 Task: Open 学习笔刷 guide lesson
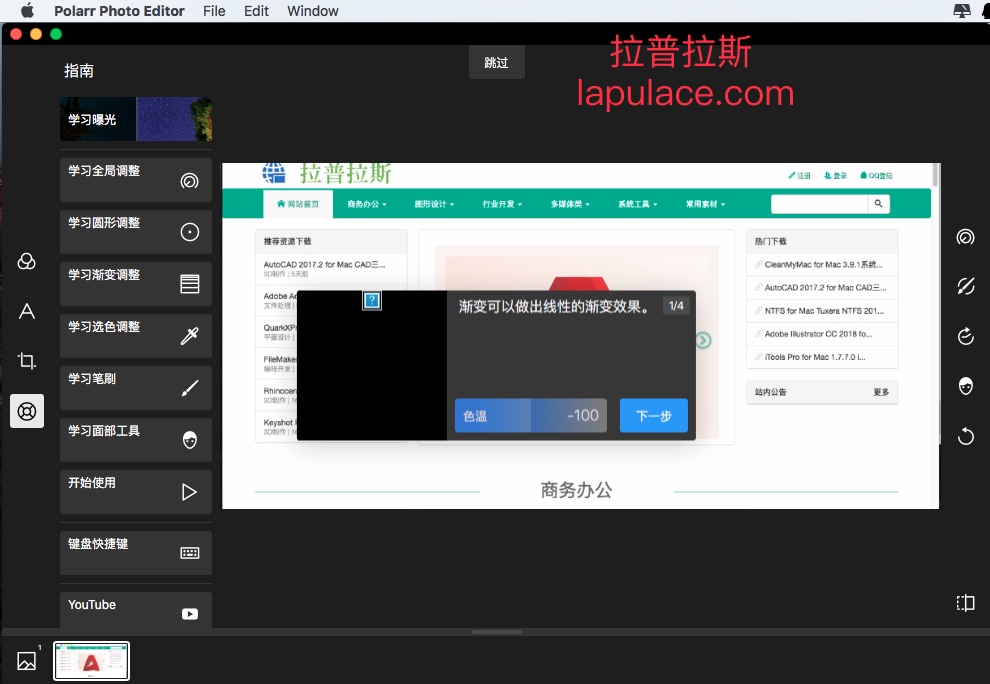point(136,388)
